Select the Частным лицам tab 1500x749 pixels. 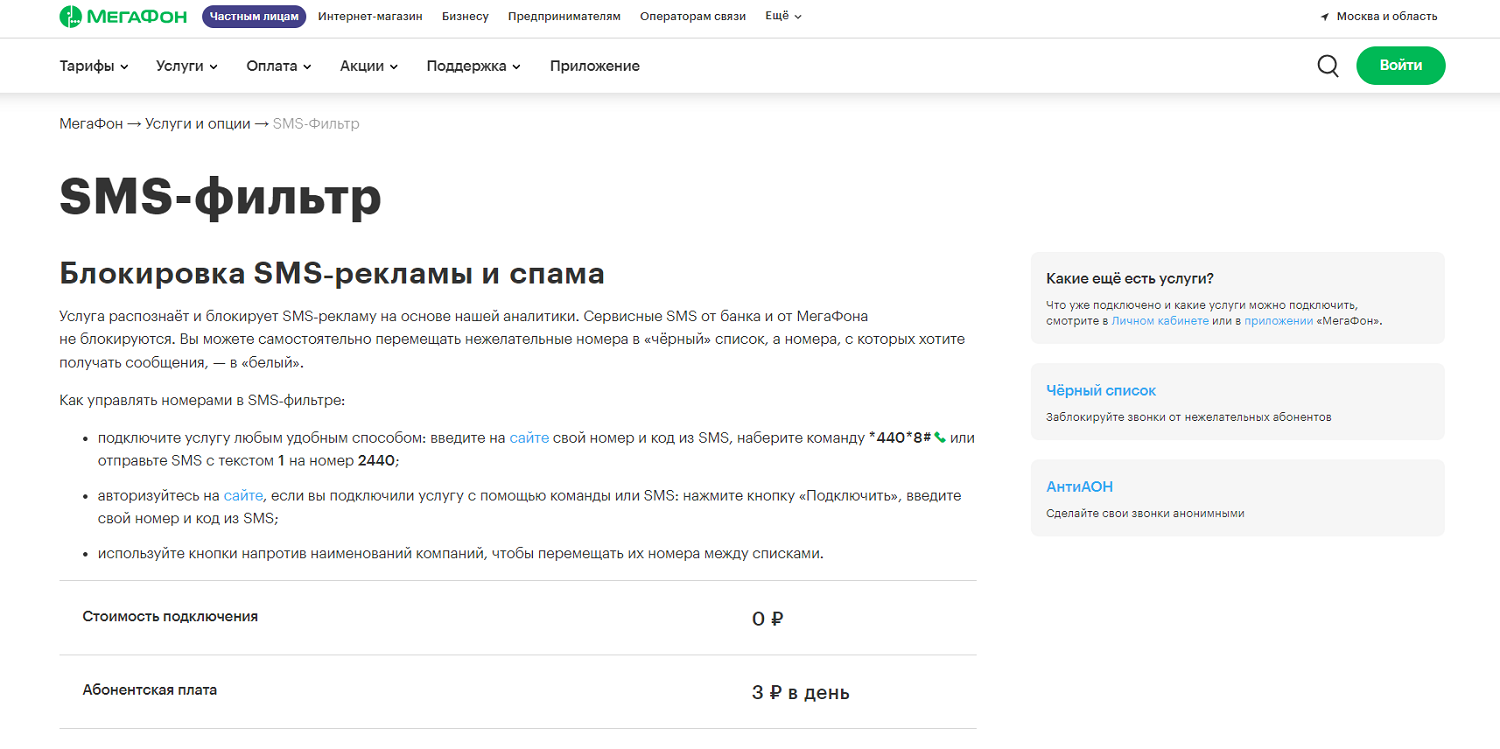(x=254, y=16)
